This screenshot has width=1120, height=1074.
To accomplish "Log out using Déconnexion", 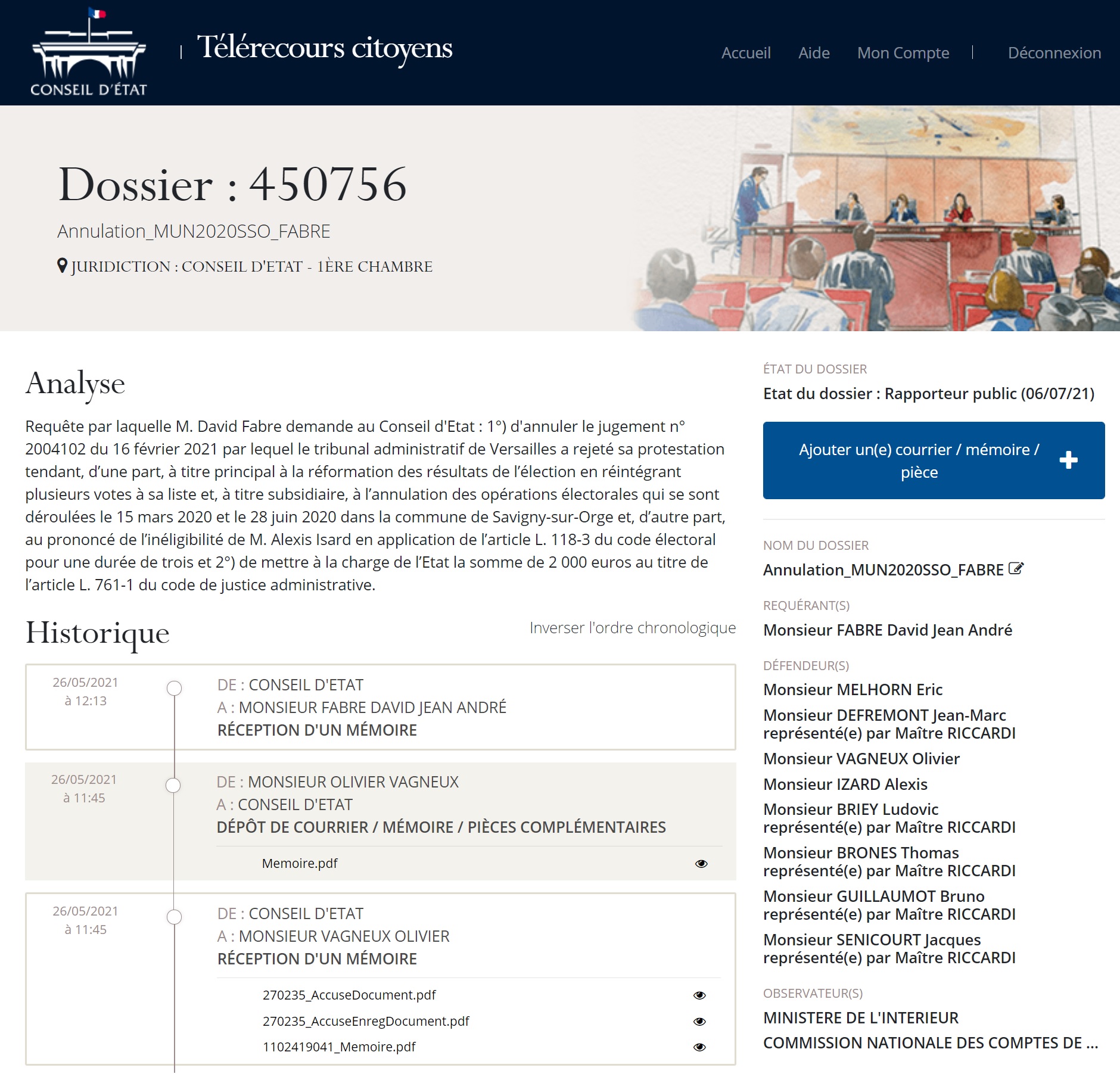I will tap(1054, 53).
